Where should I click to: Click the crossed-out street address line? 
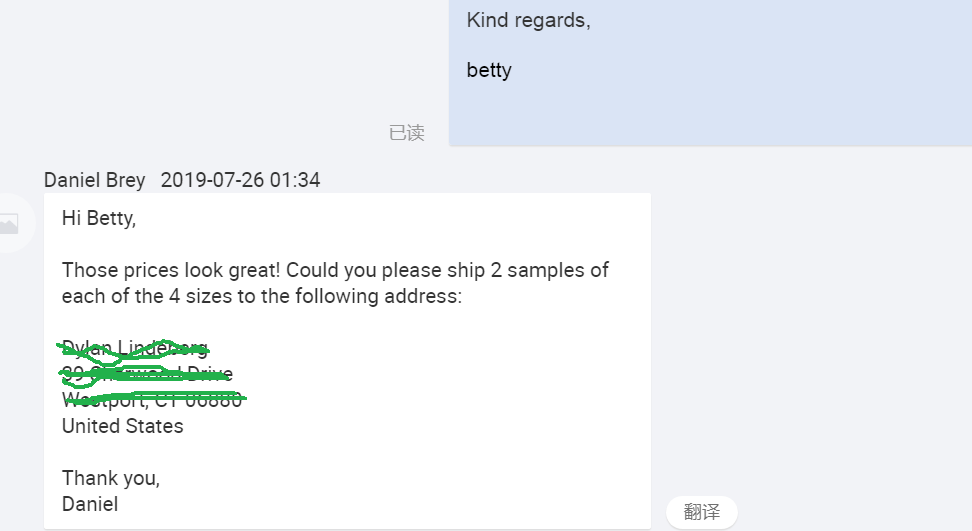click(147, 374)
